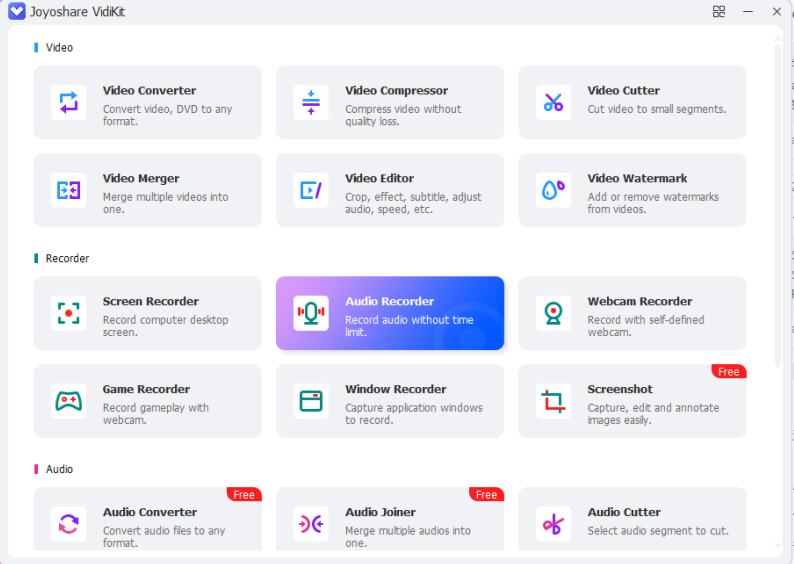This screenshot has height=564, width=794.
Task: Close the Joyoshare VidiKit window
Action: (x=777, y=11)
